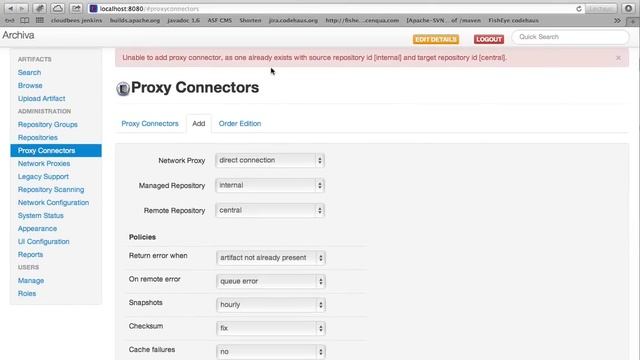Image resolution: width=640 pixels, height=360 pixels.
Task: Open Reports in sidebar
Action: click(x=30, y=255)
